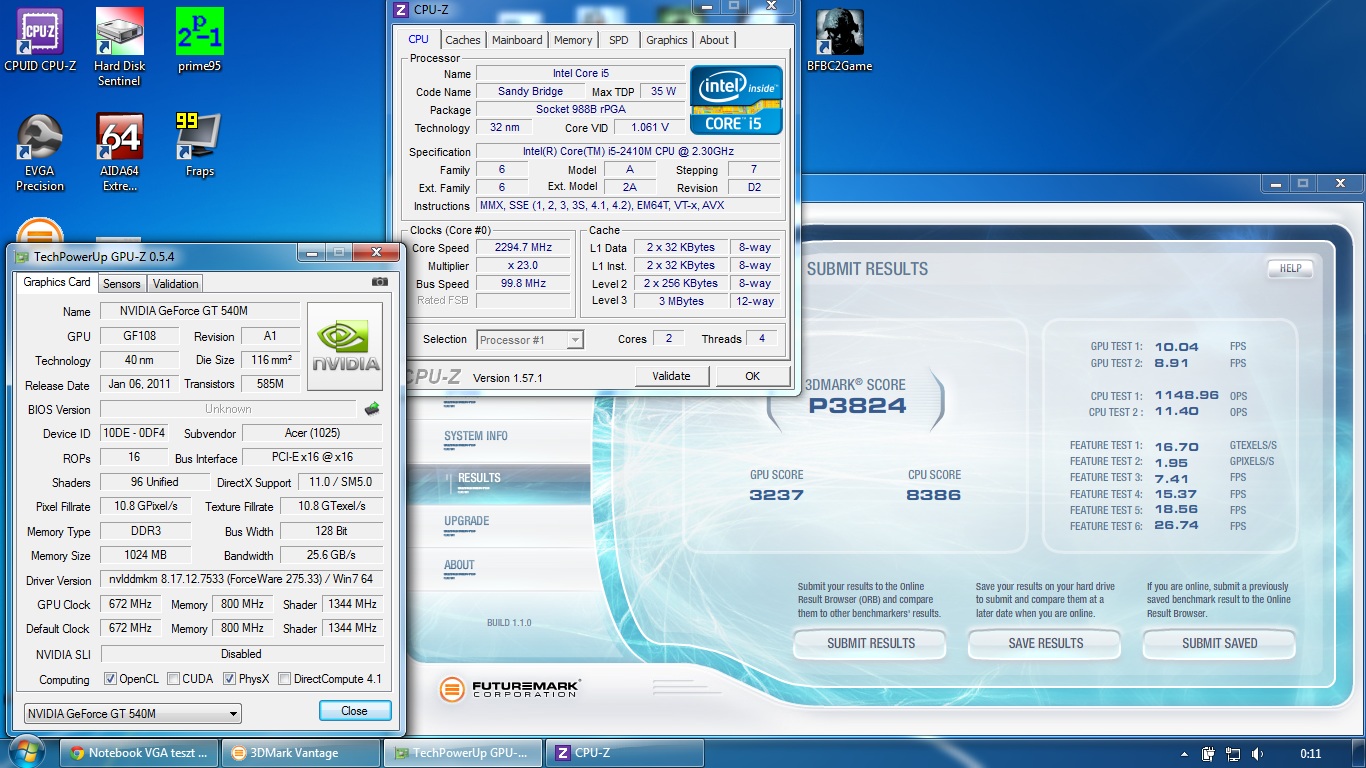Open Processor #1 selection dropdown
Image resolution: width=1366 pixels, height=768 pixels.
click(x=530, y=340)
